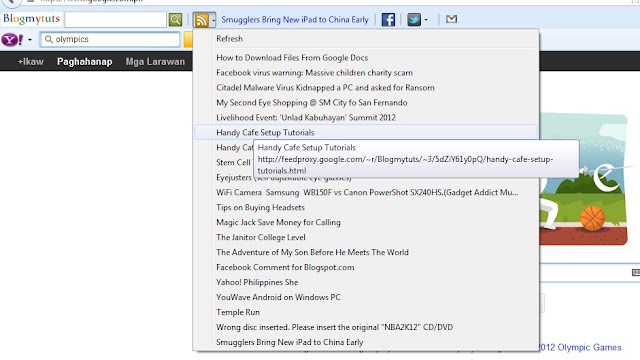This screenshot has width=640, height=360.
Task: Expand the Yahoo toolbar dropdown arrow
Action: click(29, 40)
